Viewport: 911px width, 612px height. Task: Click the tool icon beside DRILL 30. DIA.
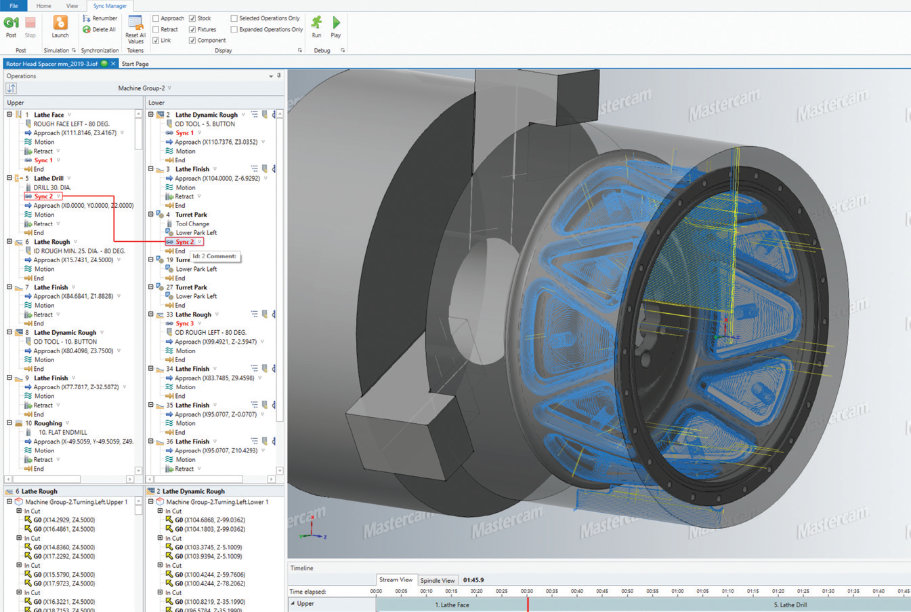(x=28, y=187)
